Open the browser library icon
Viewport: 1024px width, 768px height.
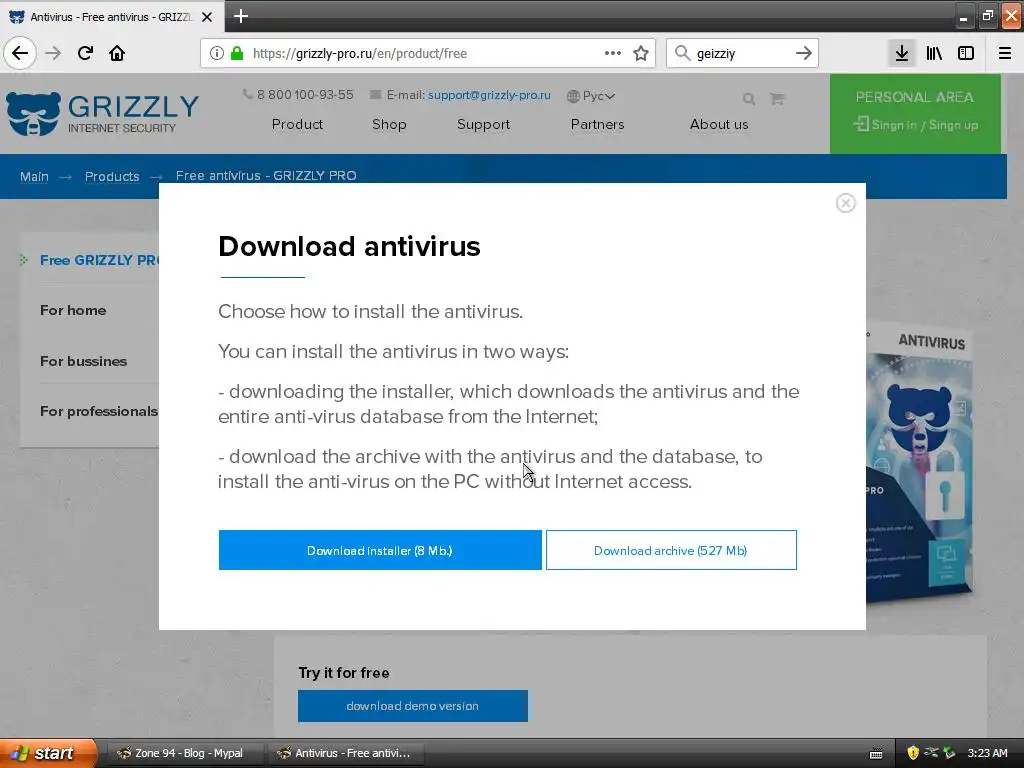pos(934,54)
